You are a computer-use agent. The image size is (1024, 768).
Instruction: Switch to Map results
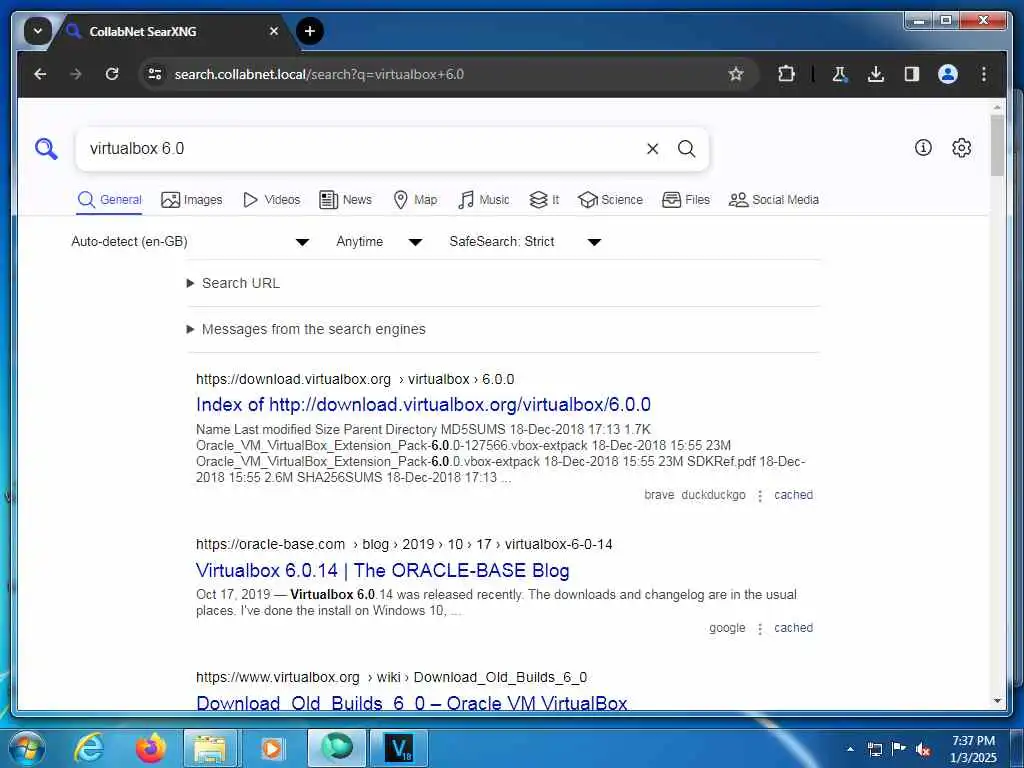[x=415, y=200]
